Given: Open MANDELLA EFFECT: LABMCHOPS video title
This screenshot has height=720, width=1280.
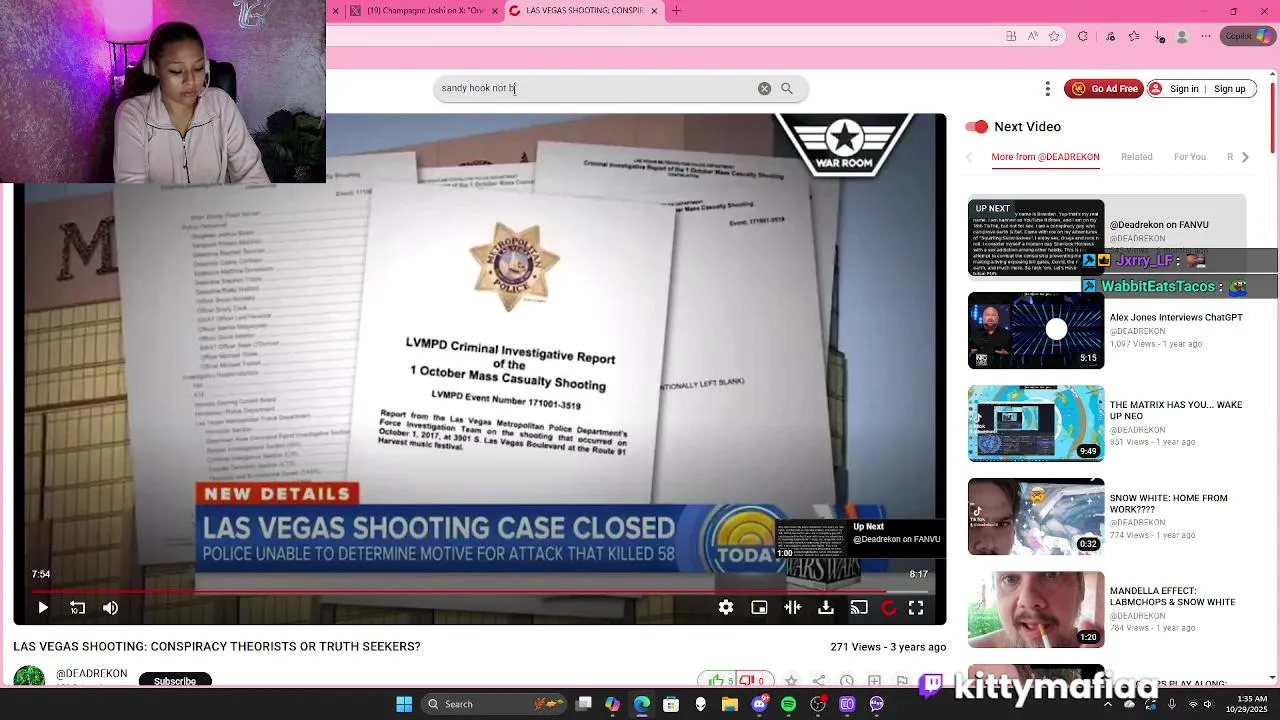Looking at the screenshot, I should pos(1172,596).
